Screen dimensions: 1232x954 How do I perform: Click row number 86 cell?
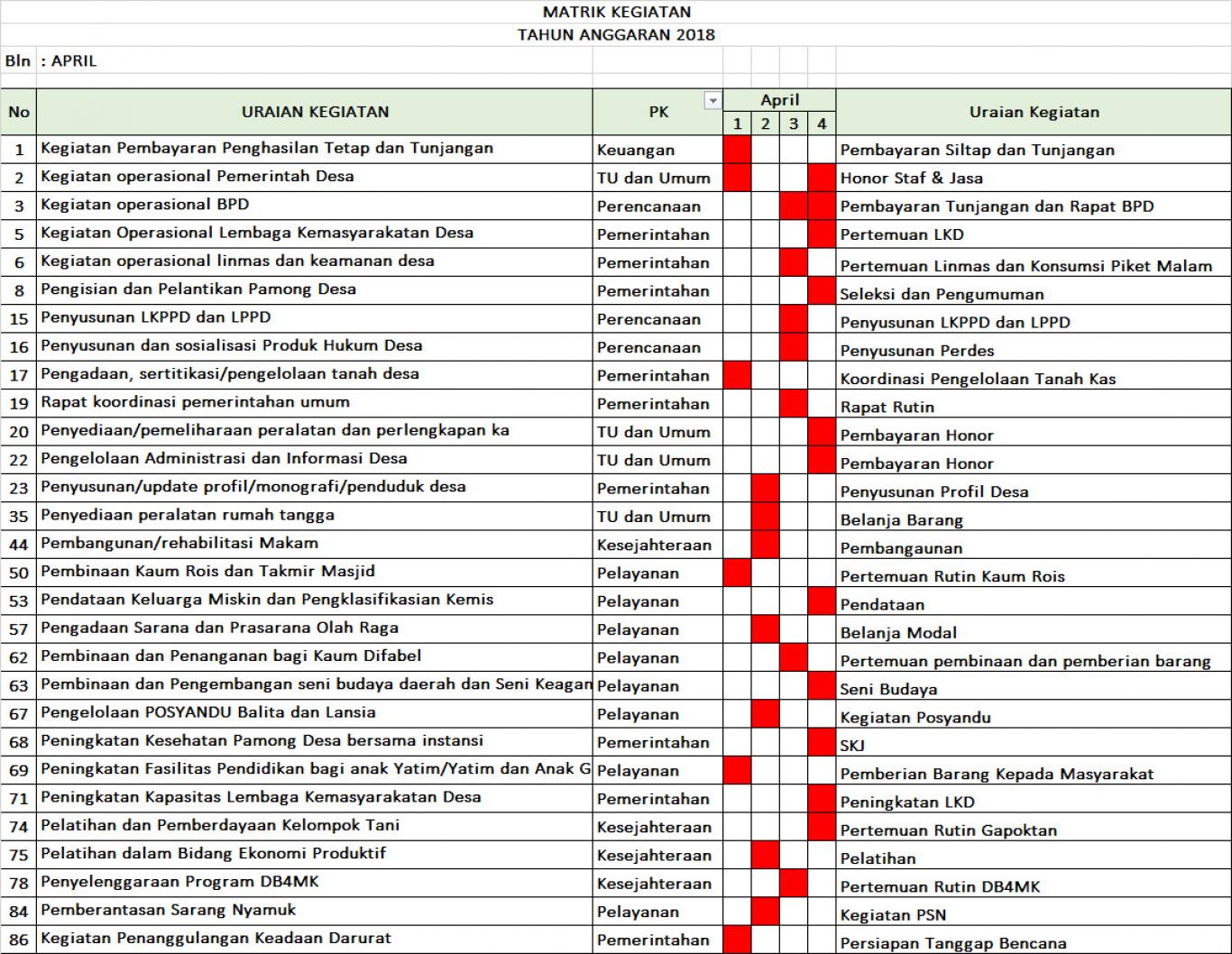tap(18, 940)
